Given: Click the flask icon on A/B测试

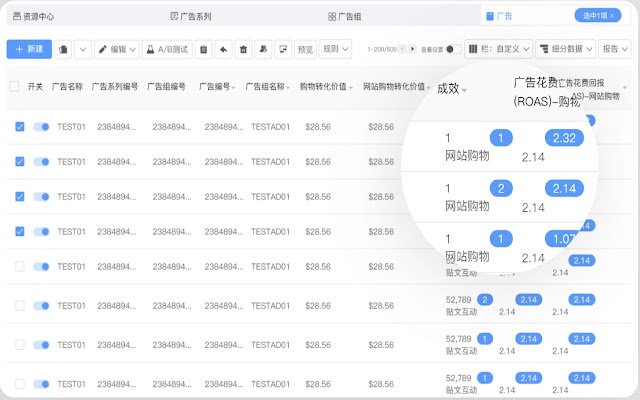Looking at the screenshot, I should (150, 49).
